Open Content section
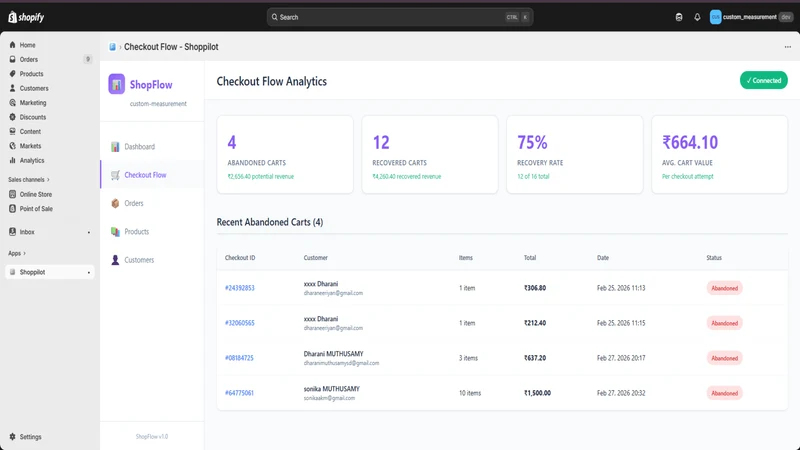This screenshot has width=800, height=450. [x=30, y=131]
